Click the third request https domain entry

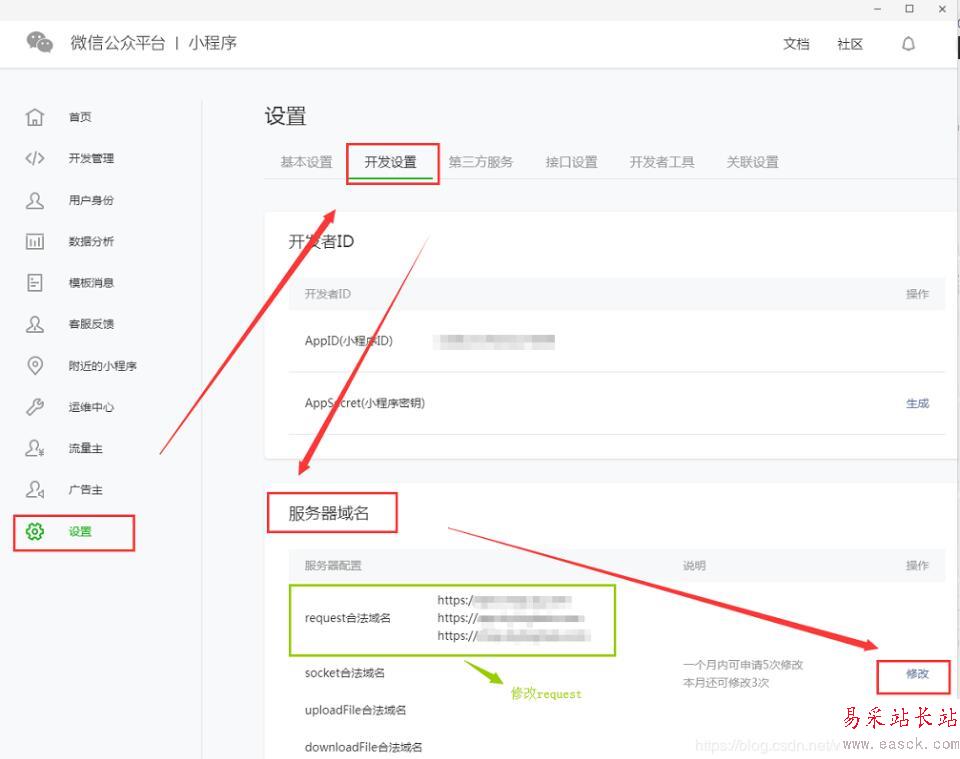tap(513, 636)
